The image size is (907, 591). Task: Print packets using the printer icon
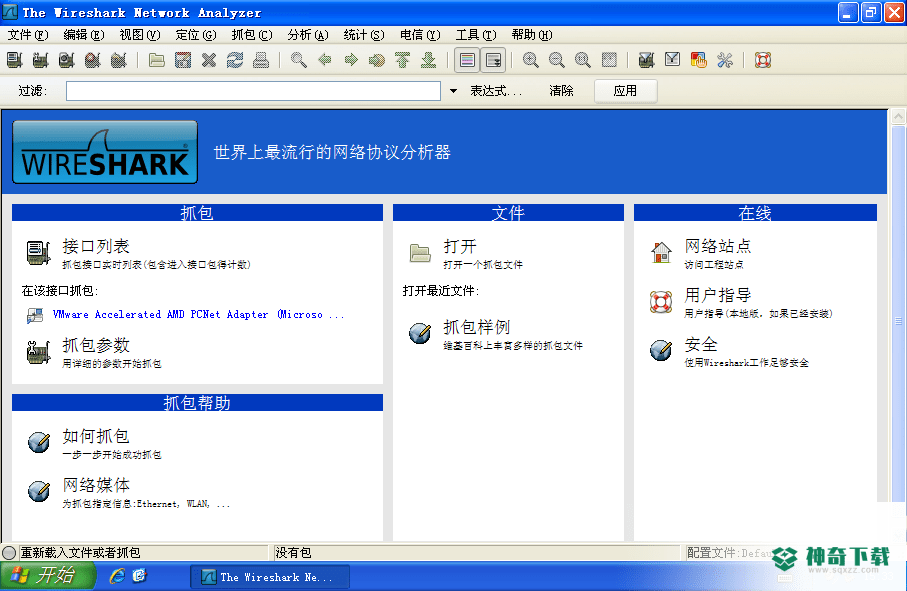261,60
